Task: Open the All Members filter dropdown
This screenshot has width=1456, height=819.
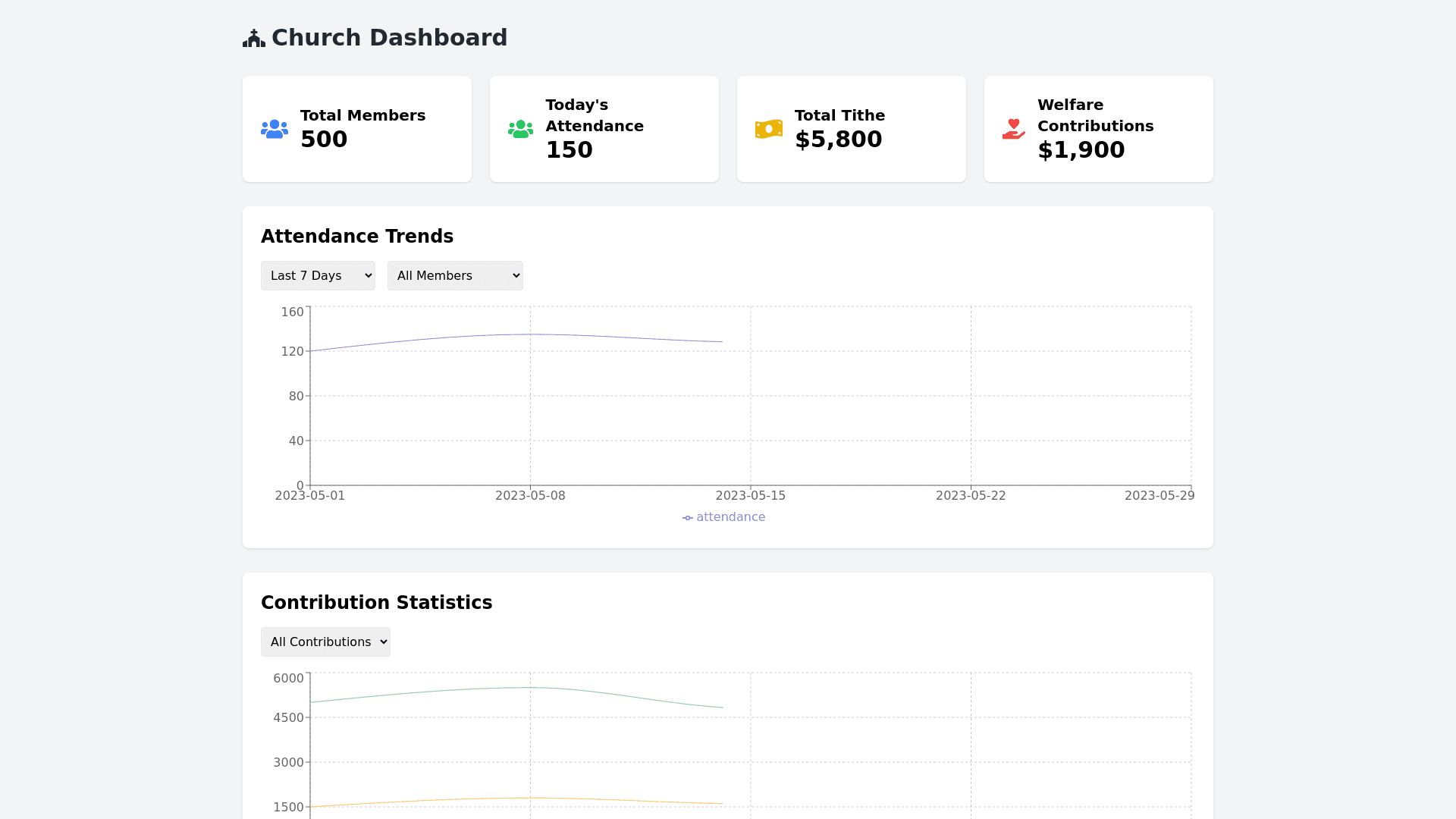Action: [455, 276]
